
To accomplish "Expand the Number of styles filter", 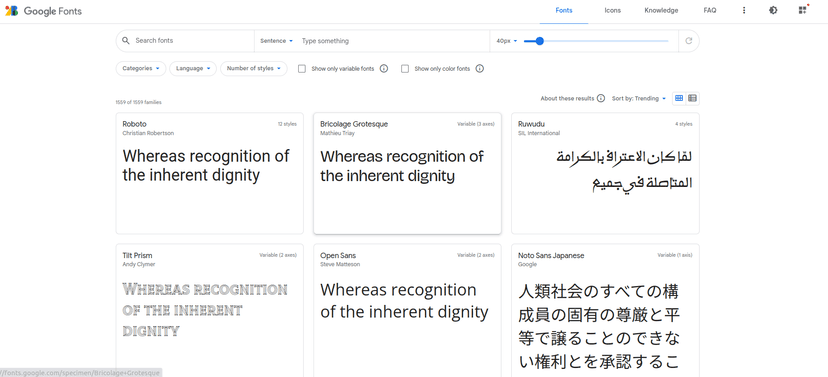I will coord(254,69).
